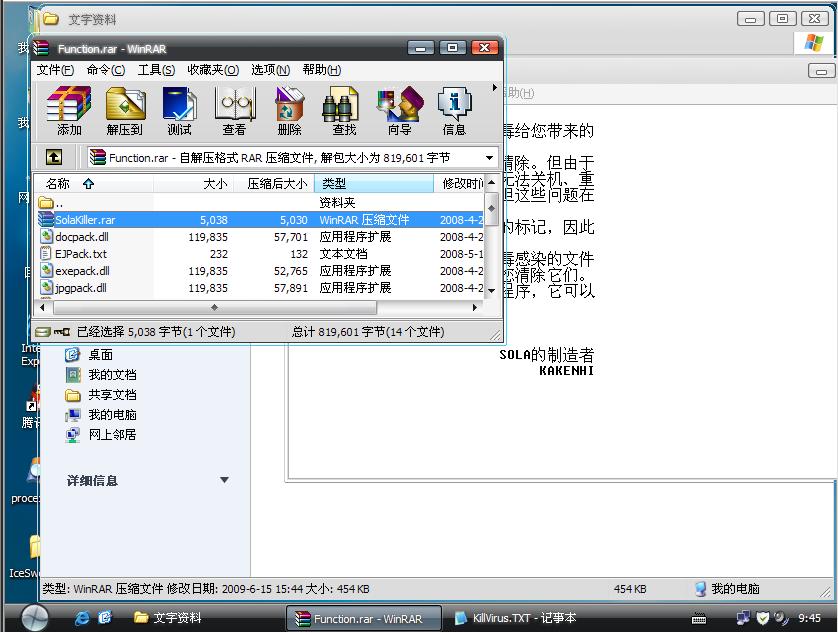Open the 选项(N) menu
Viewport: 838px width, 632px height.
pos(270,70)
